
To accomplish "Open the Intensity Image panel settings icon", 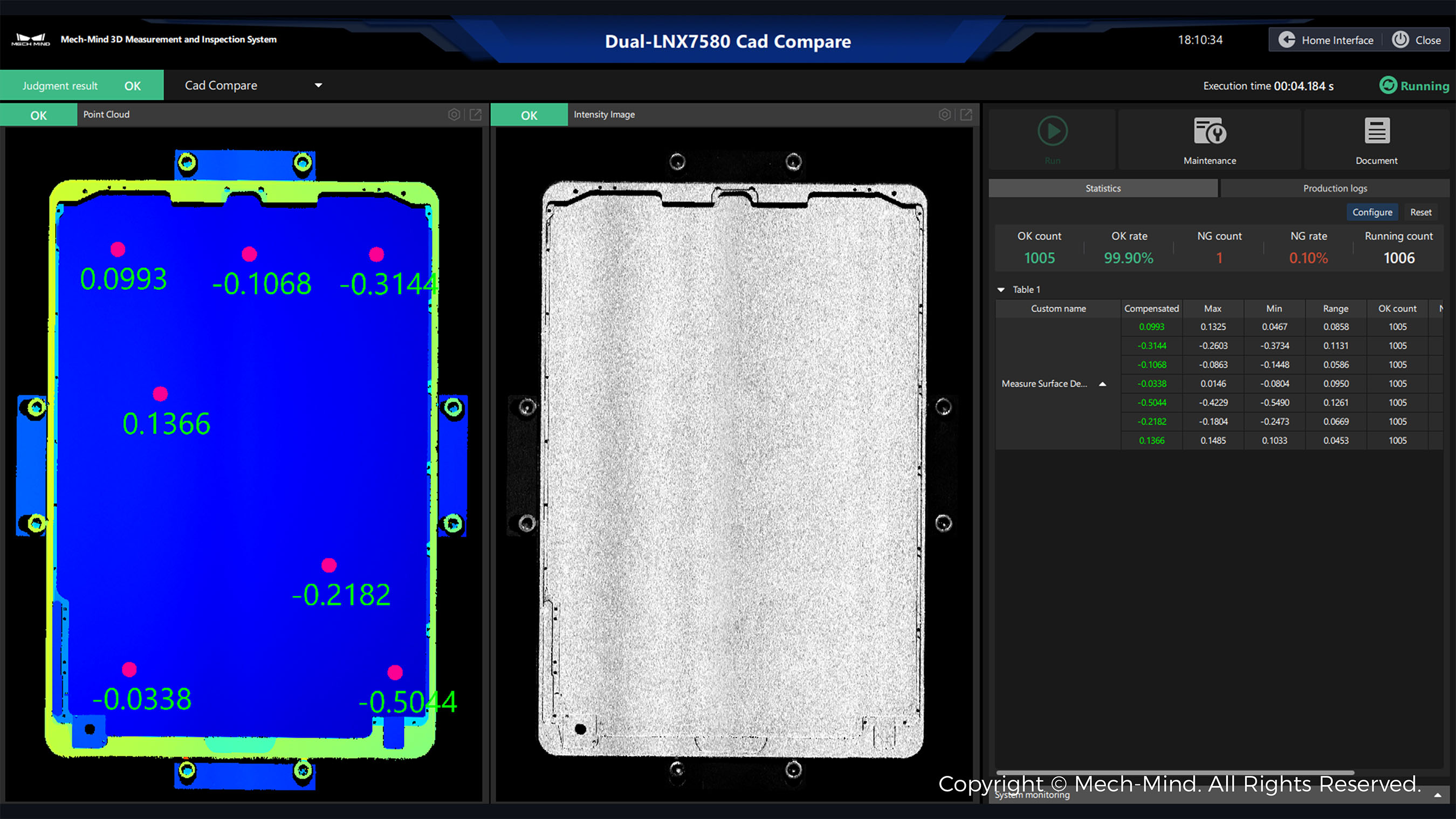I will (x=944, y=115).
